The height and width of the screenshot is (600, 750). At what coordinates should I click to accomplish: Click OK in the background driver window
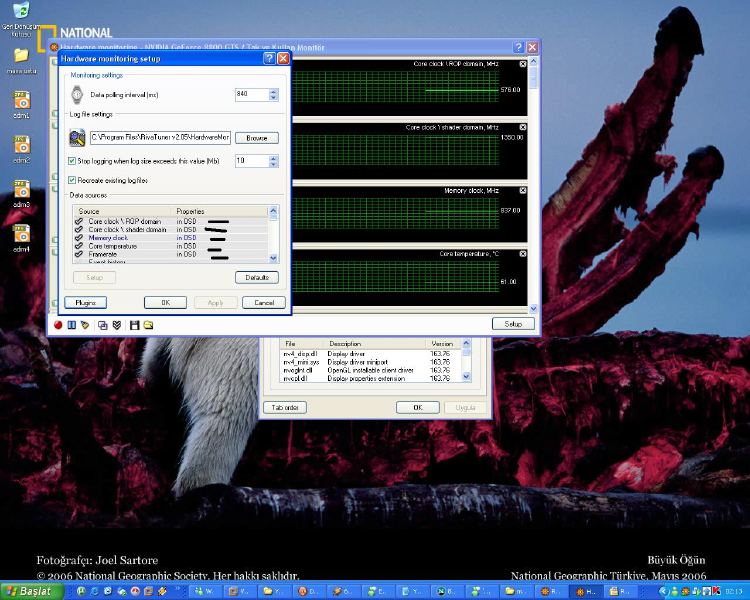[x=418, y=408]
